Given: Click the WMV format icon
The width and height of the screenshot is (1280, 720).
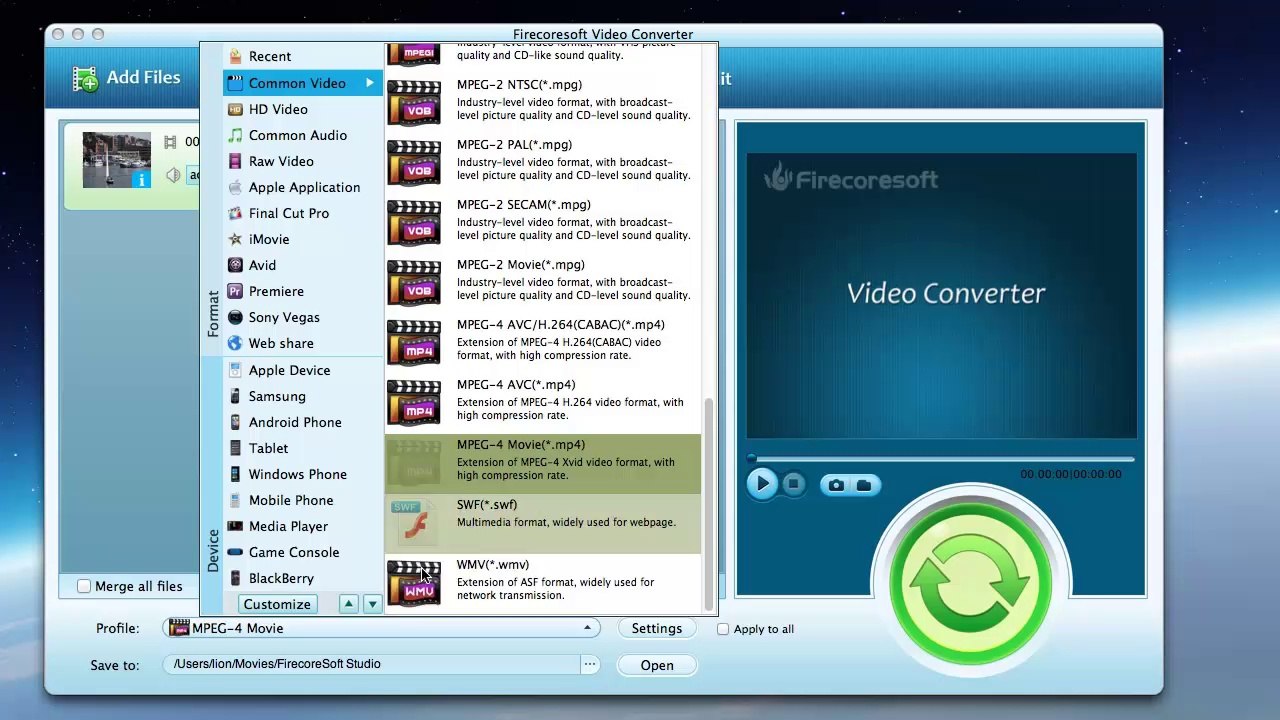Looking at the screenshot, I should point(414,582).
